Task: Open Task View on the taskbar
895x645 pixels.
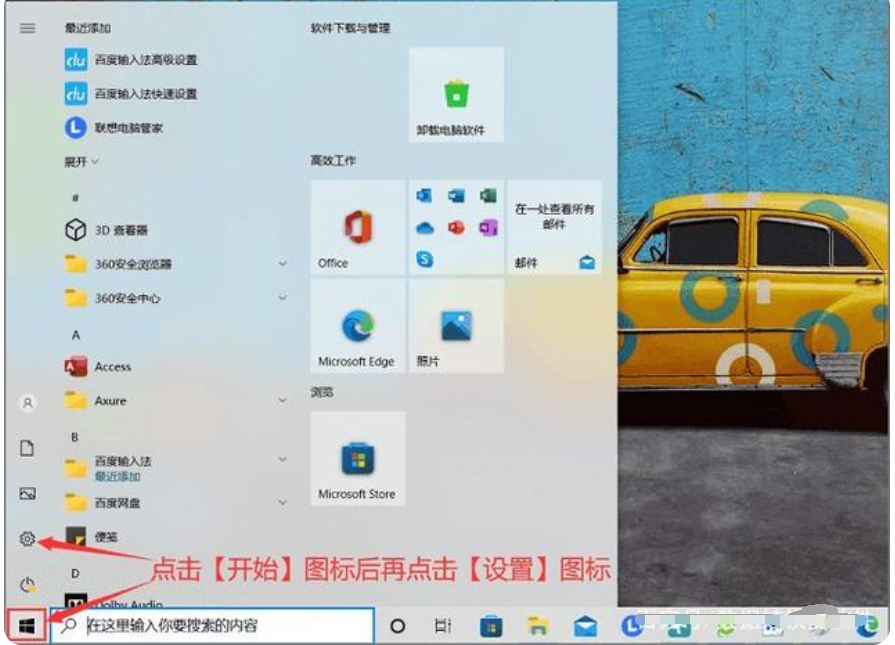Action: (x=443, y=626)
